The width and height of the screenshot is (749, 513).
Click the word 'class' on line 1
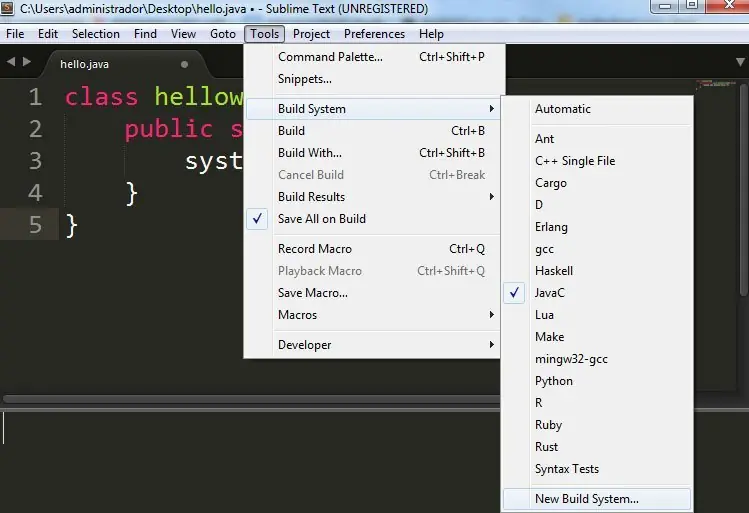tap(101, 97)
